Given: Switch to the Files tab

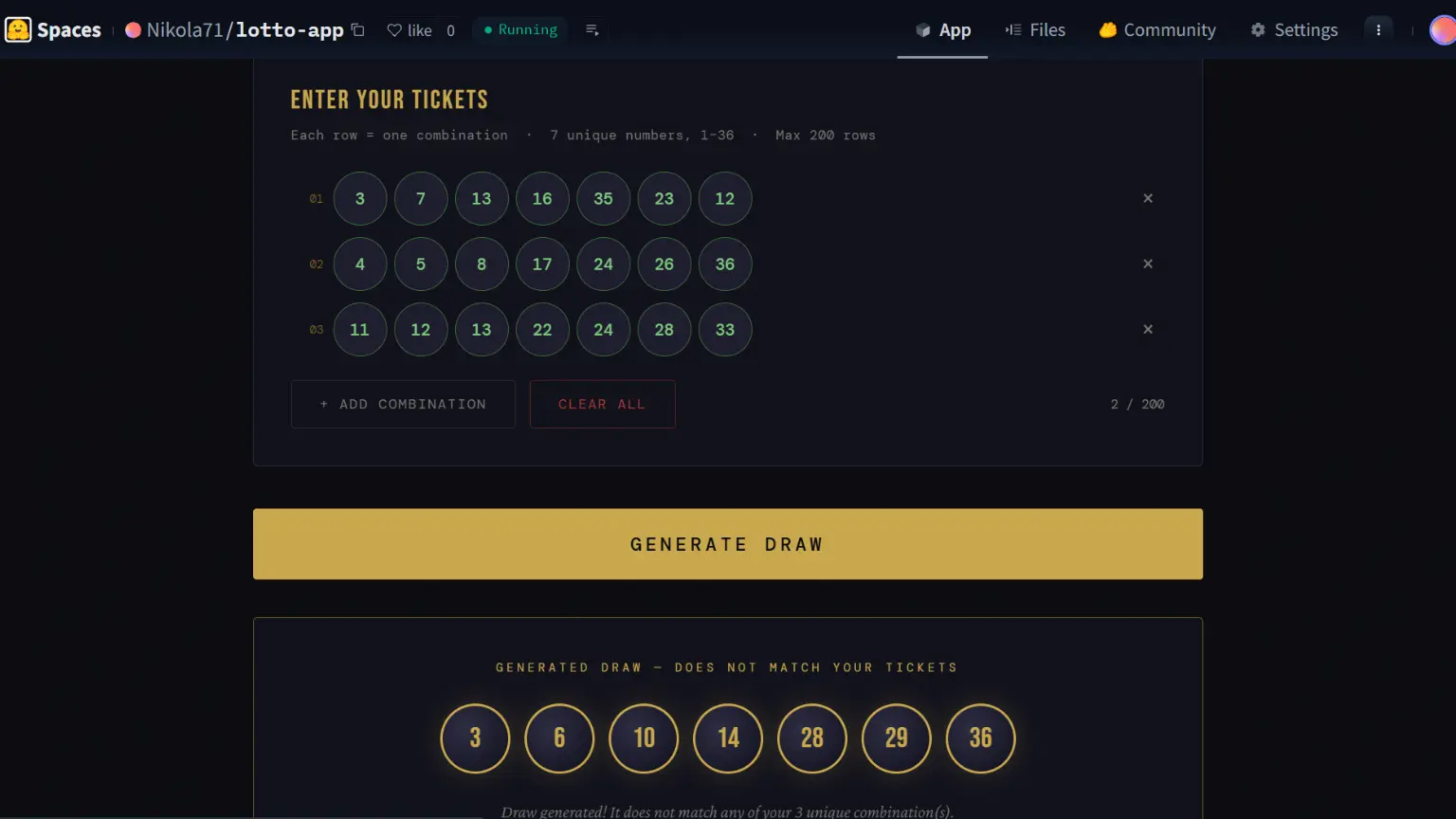Looking at the screenshot, I should pyautogui.click(x=1036, y=29).
